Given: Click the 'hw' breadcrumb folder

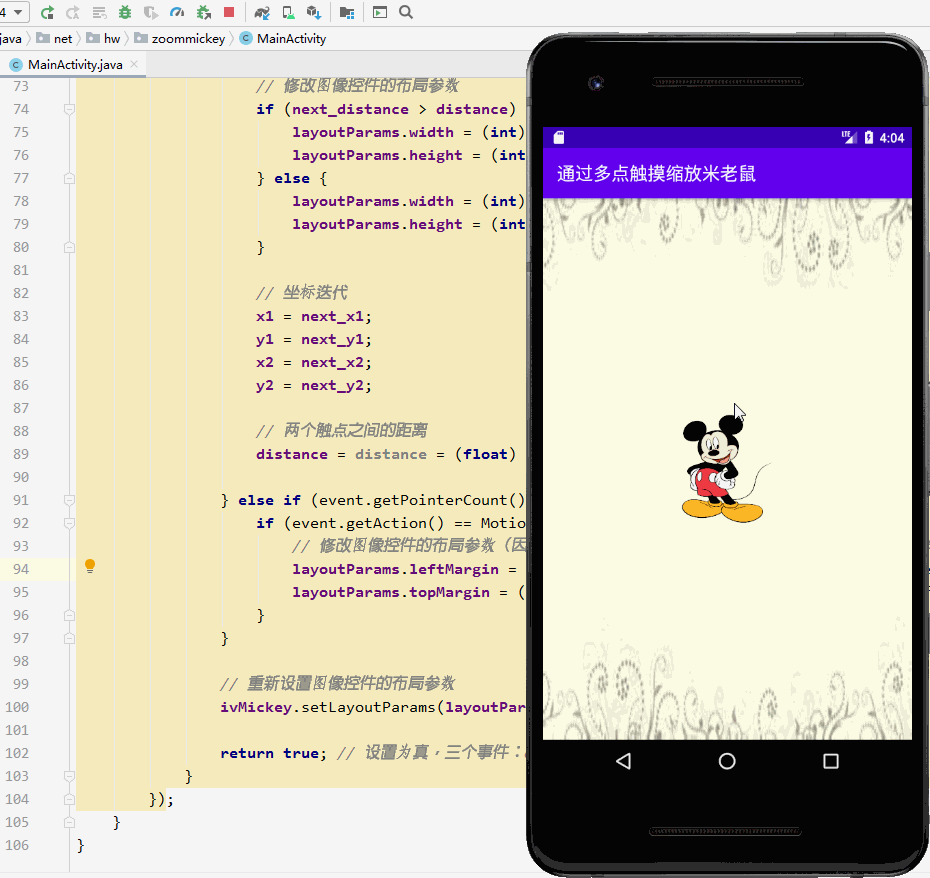Looking at the screenshot, I should pyautogui.click(x=104, y=39).
